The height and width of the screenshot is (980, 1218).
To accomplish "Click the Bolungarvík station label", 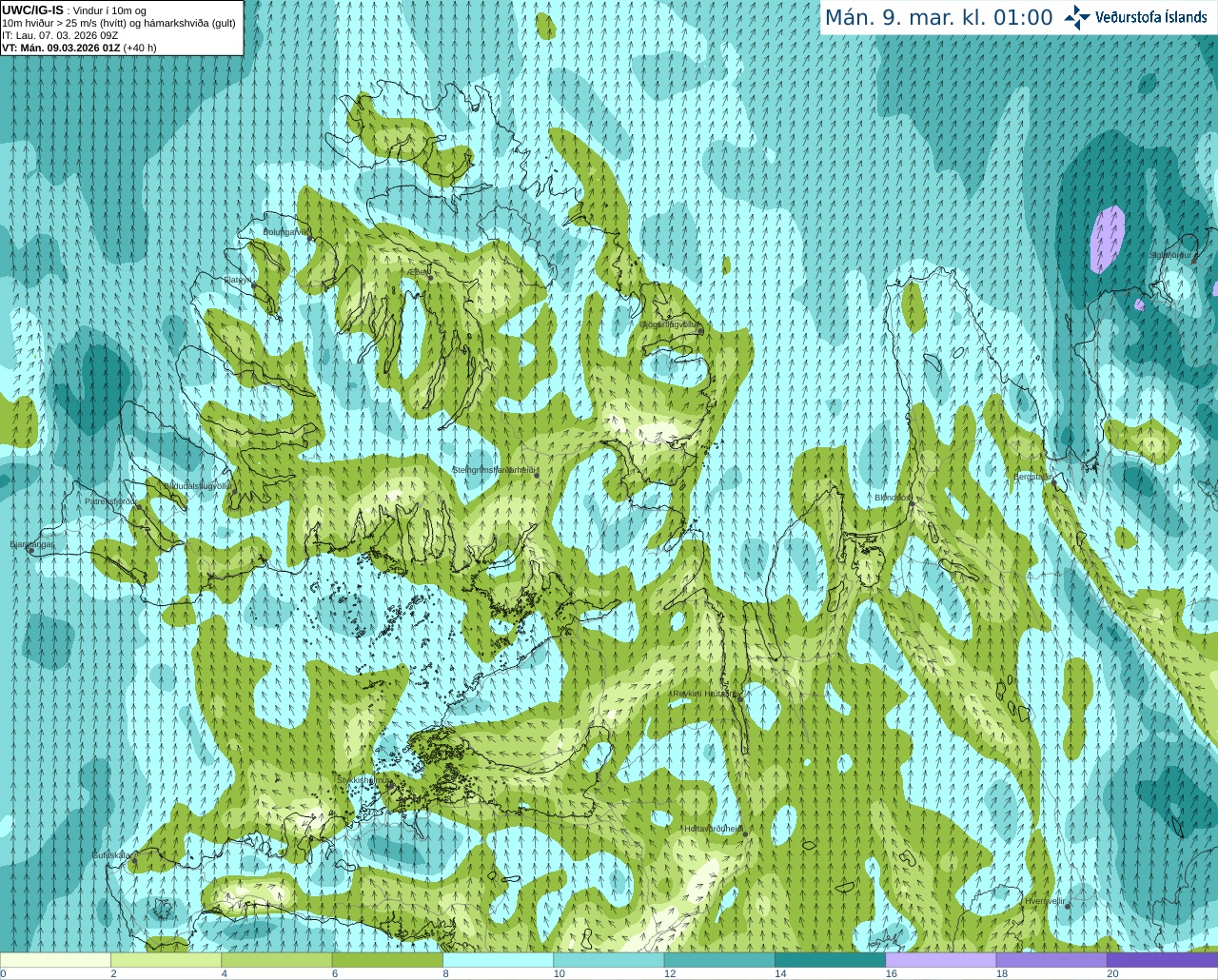I will tap(285, 231).
